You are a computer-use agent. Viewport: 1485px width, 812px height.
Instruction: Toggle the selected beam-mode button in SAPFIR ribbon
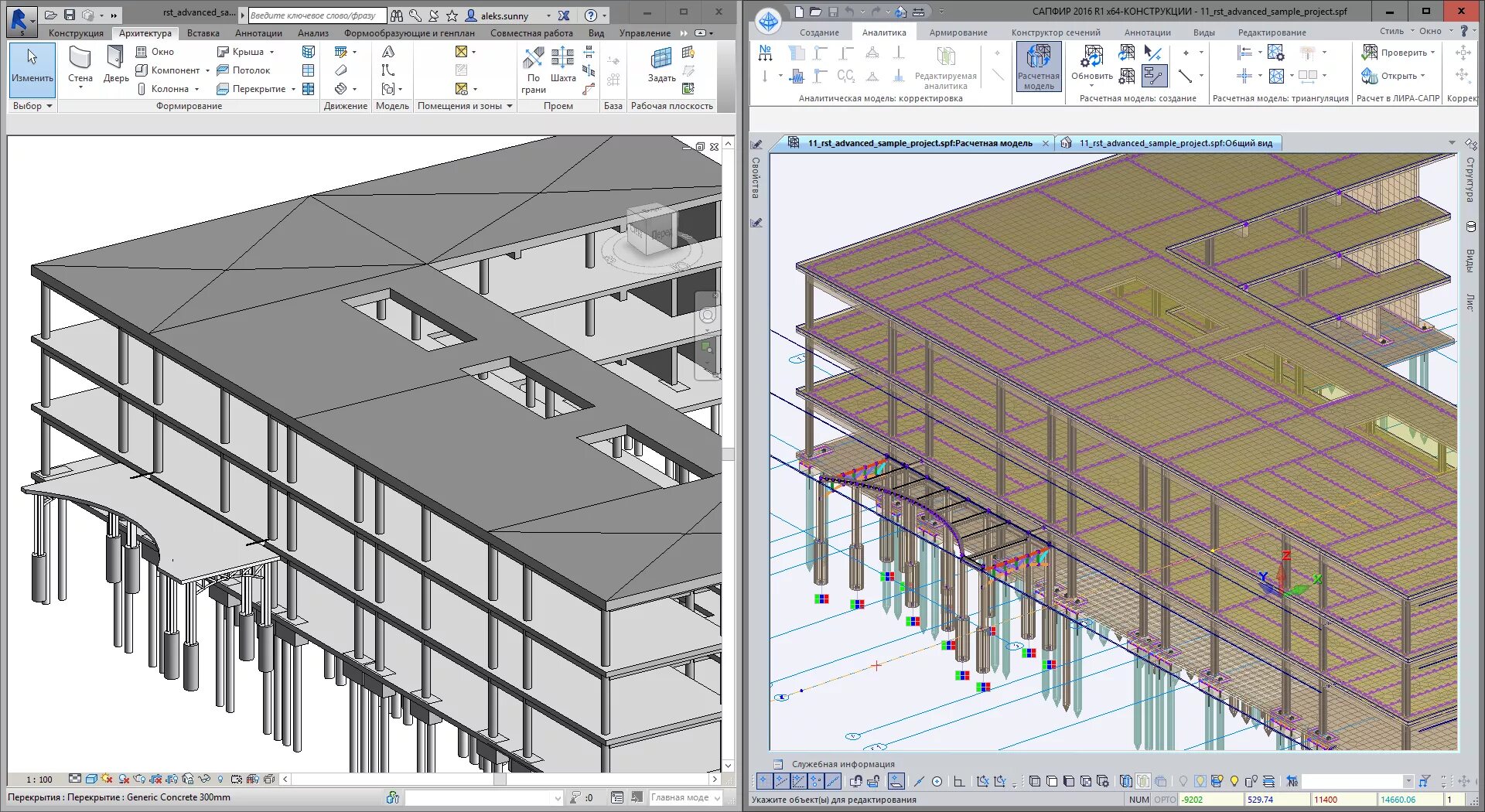click(x=1153, y=76)
